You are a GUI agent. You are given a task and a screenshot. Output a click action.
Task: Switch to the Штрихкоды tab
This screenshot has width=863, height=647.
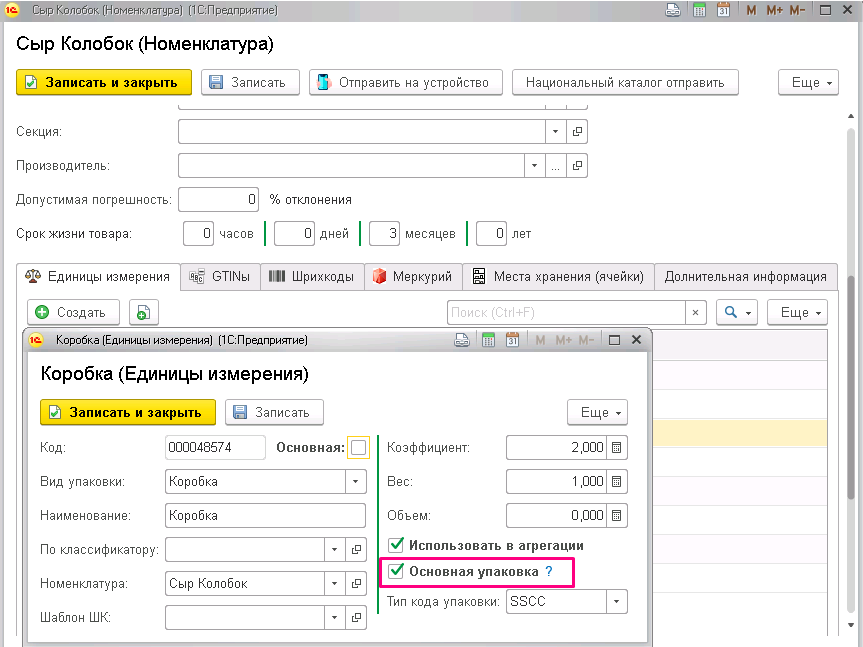click(312, 276)
